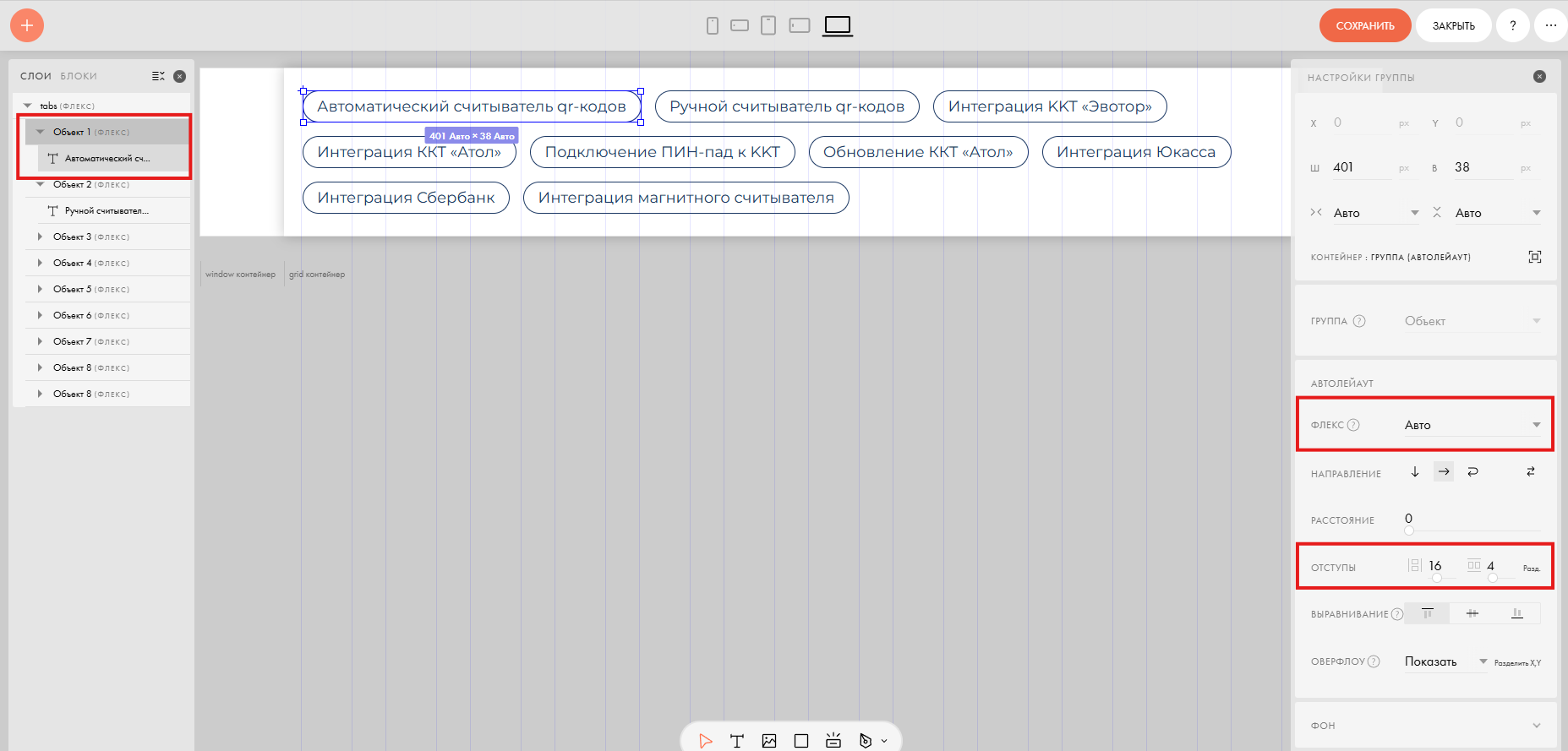Switch to the Блоки tab
Viewport: 1568px width, 751px height.
79,76
